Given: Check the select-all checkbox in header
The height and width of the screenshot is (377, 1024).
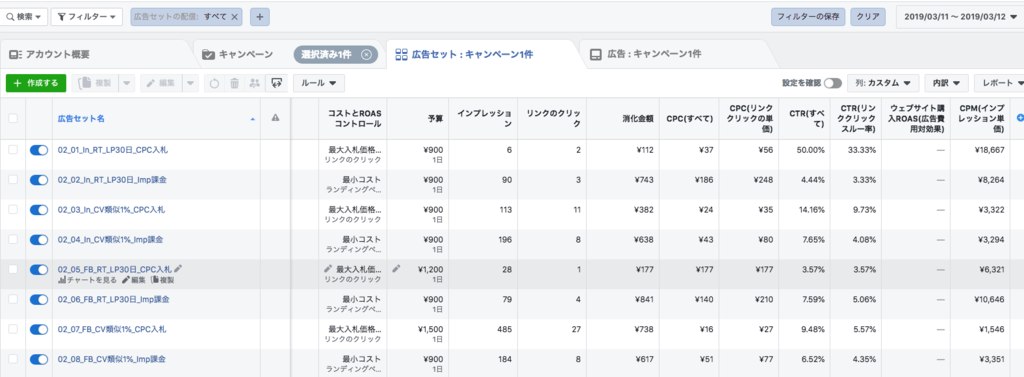Looking at the screenshot, I should [x=13, y=118].
